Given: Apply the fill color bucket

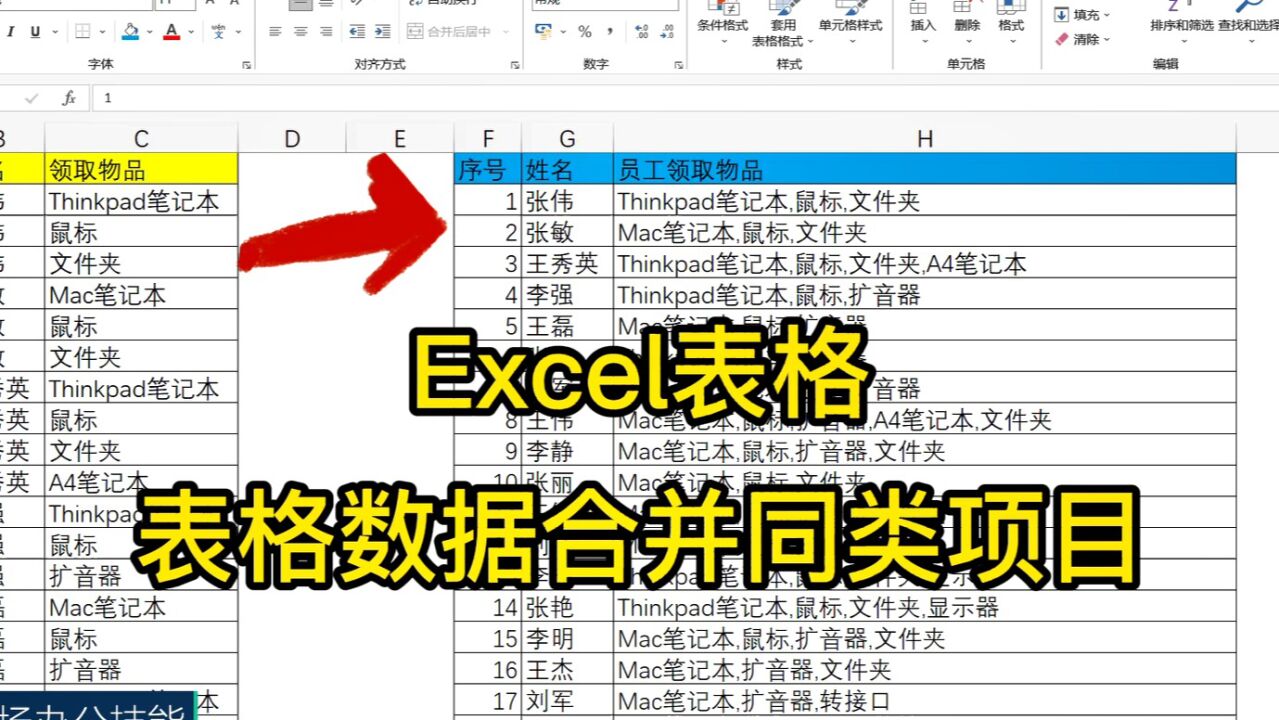Looking at the screenshot, I should [130, 32].
